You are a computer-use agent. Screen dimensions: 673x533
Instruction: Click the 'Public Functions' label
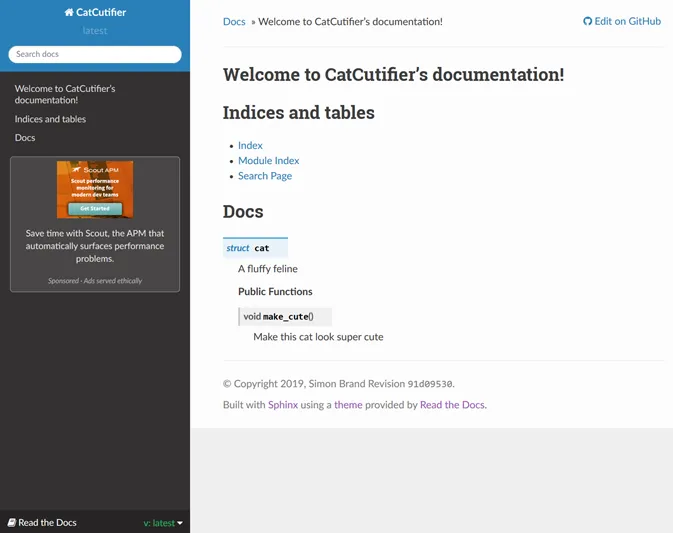275,291
